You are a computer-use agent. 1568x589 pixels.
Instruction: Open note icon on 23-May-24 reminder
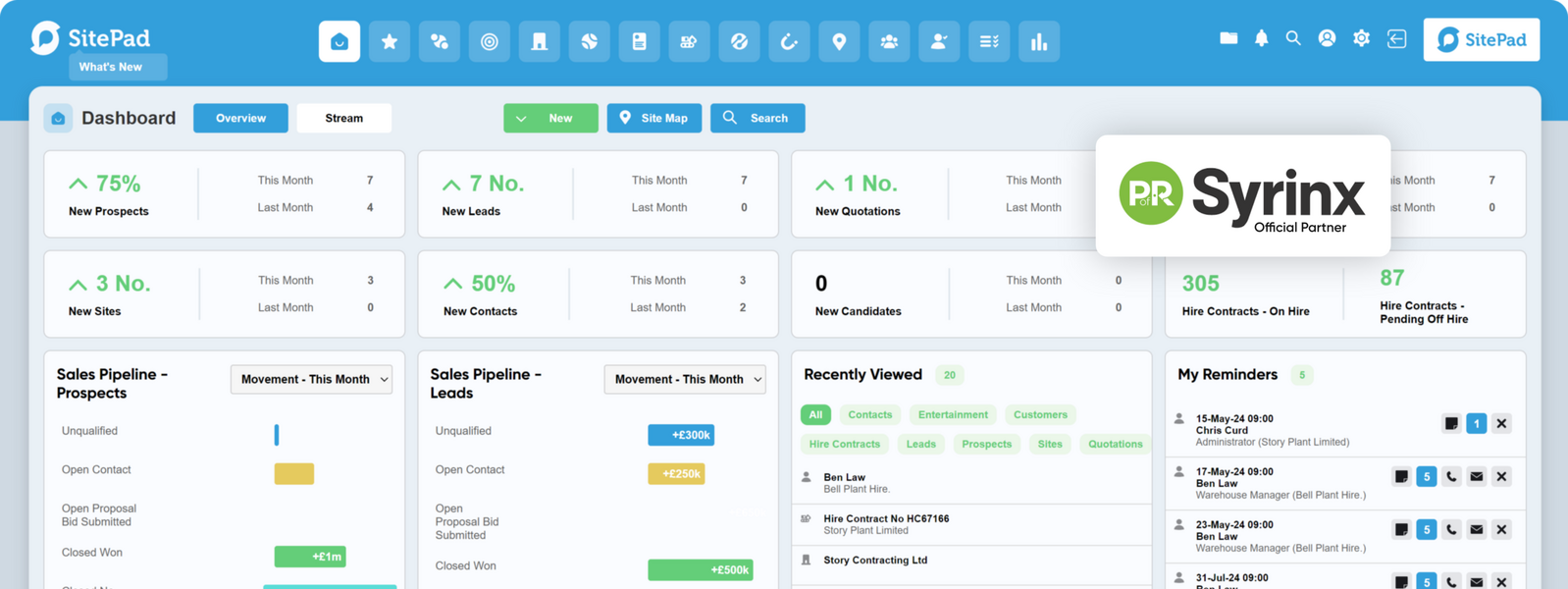(x=1401, y=530)
